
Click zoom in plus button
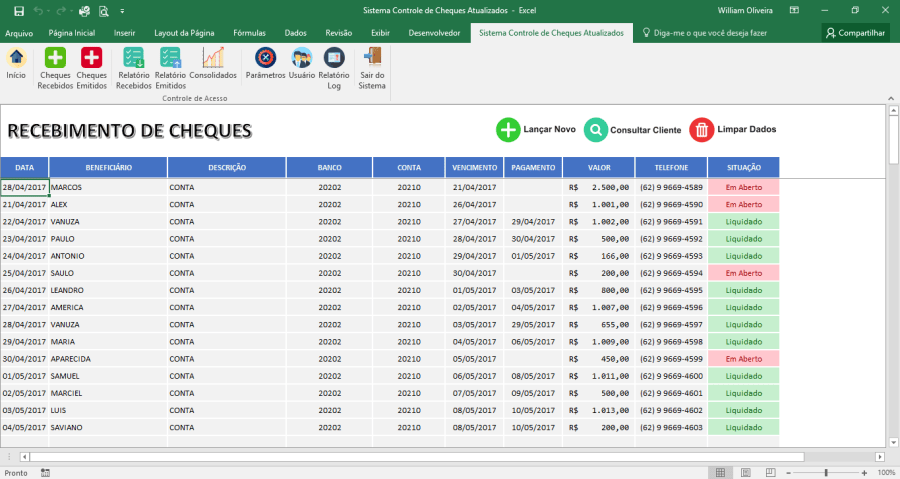tap(864, 473)
